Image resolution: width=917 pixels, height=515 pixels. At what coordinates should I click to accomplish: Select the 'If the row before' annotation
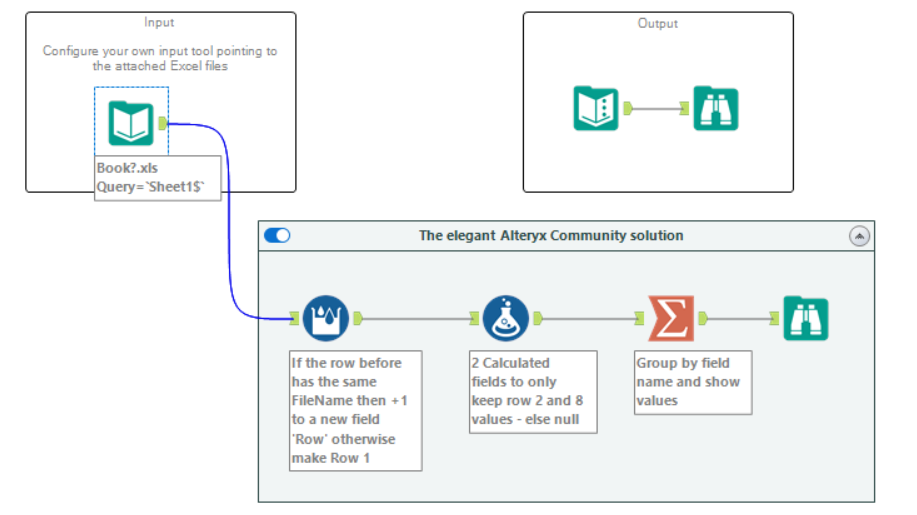(x=356, y=410)
